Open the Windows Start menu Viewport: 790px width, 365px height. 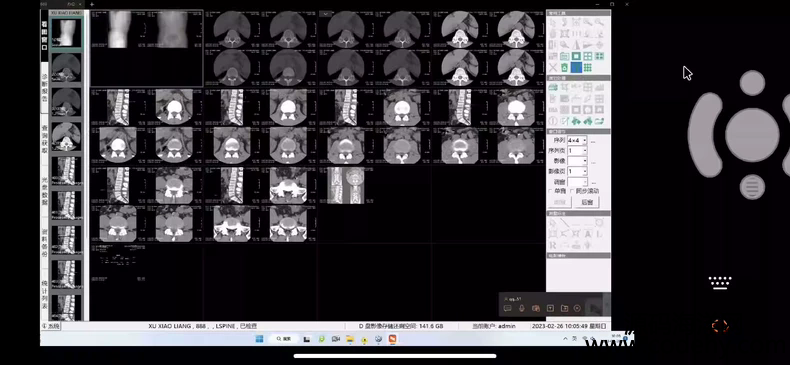(260, 339)
